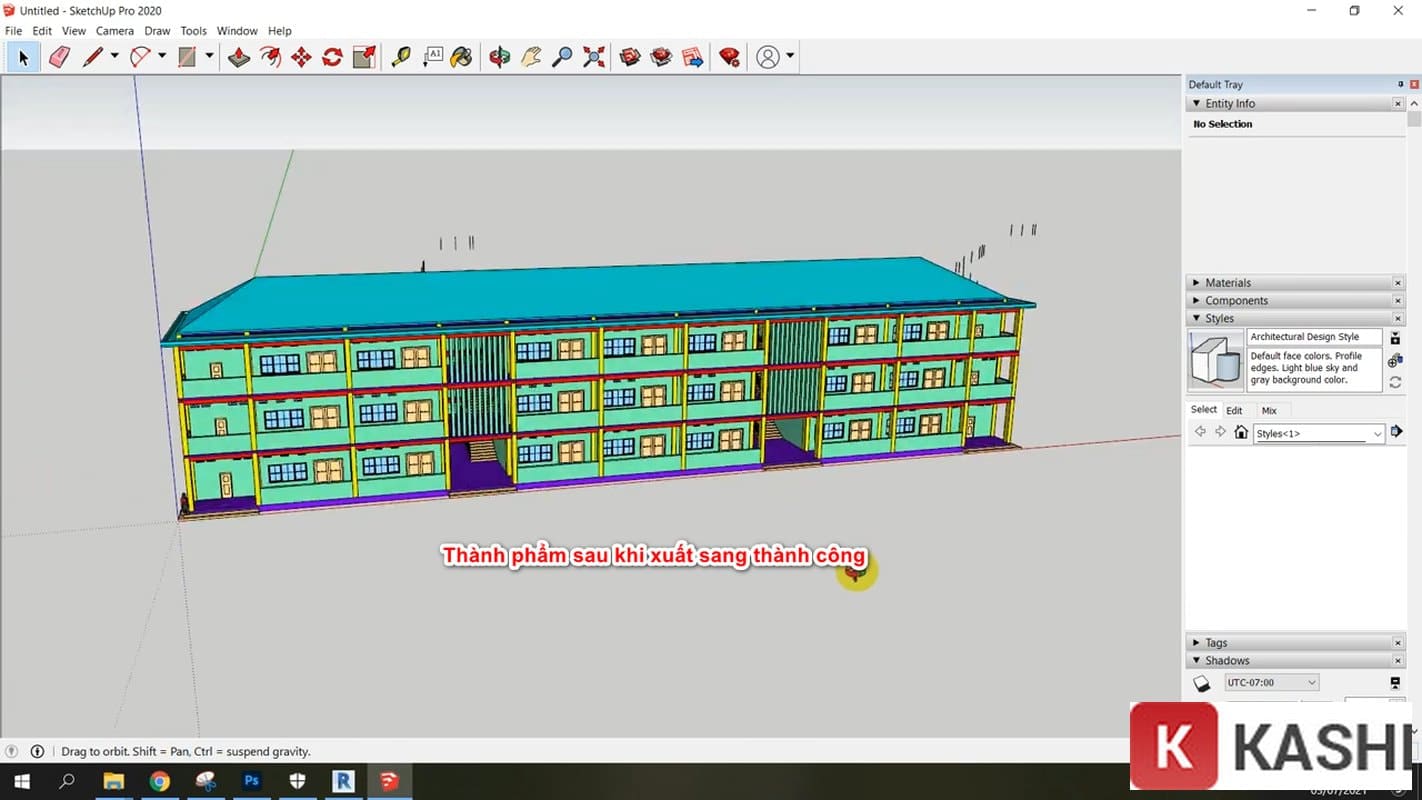This screenshot has width=1422, height=800.
Task: Click the Create new style button
Action: pyautogui.click(x=1395, y=339)
